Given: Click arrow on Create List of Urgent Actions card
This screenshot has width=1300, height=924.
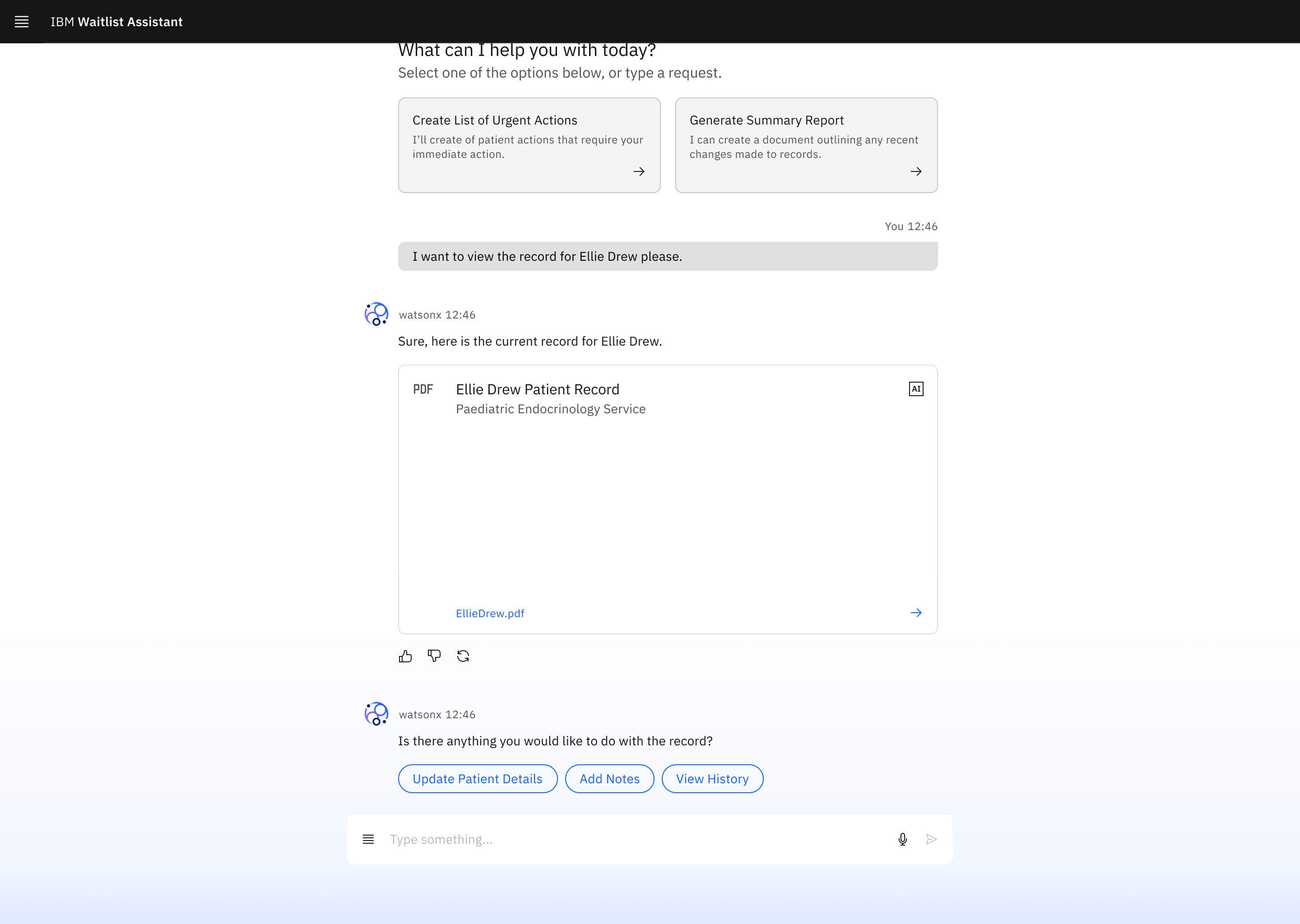Looking at the screenshot, I should tap(639, 171).
